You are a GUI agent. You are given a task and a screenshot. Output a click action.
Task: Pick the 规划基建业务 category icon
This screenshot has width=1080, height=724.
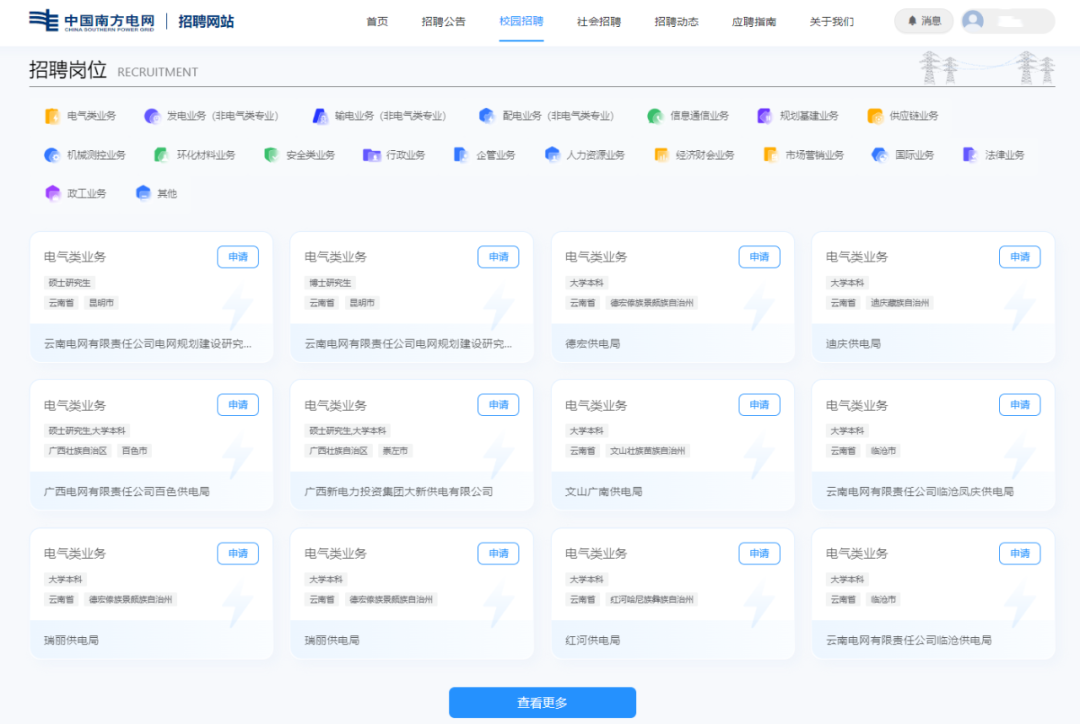click(765, 116)
